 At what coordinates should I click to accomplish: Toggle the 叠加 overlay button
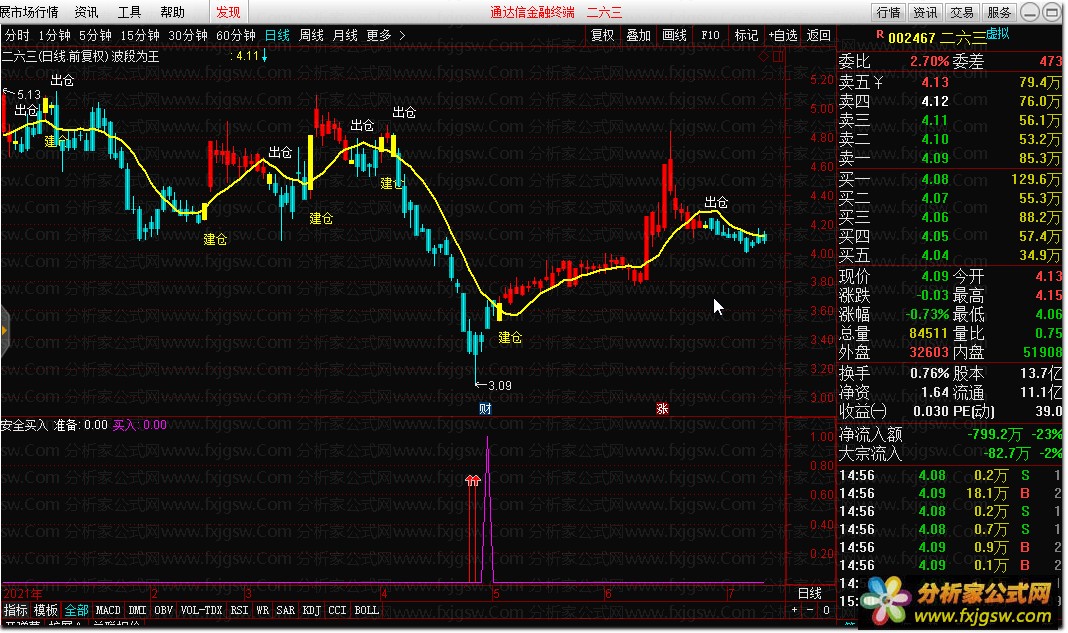[x=638, y=35]
